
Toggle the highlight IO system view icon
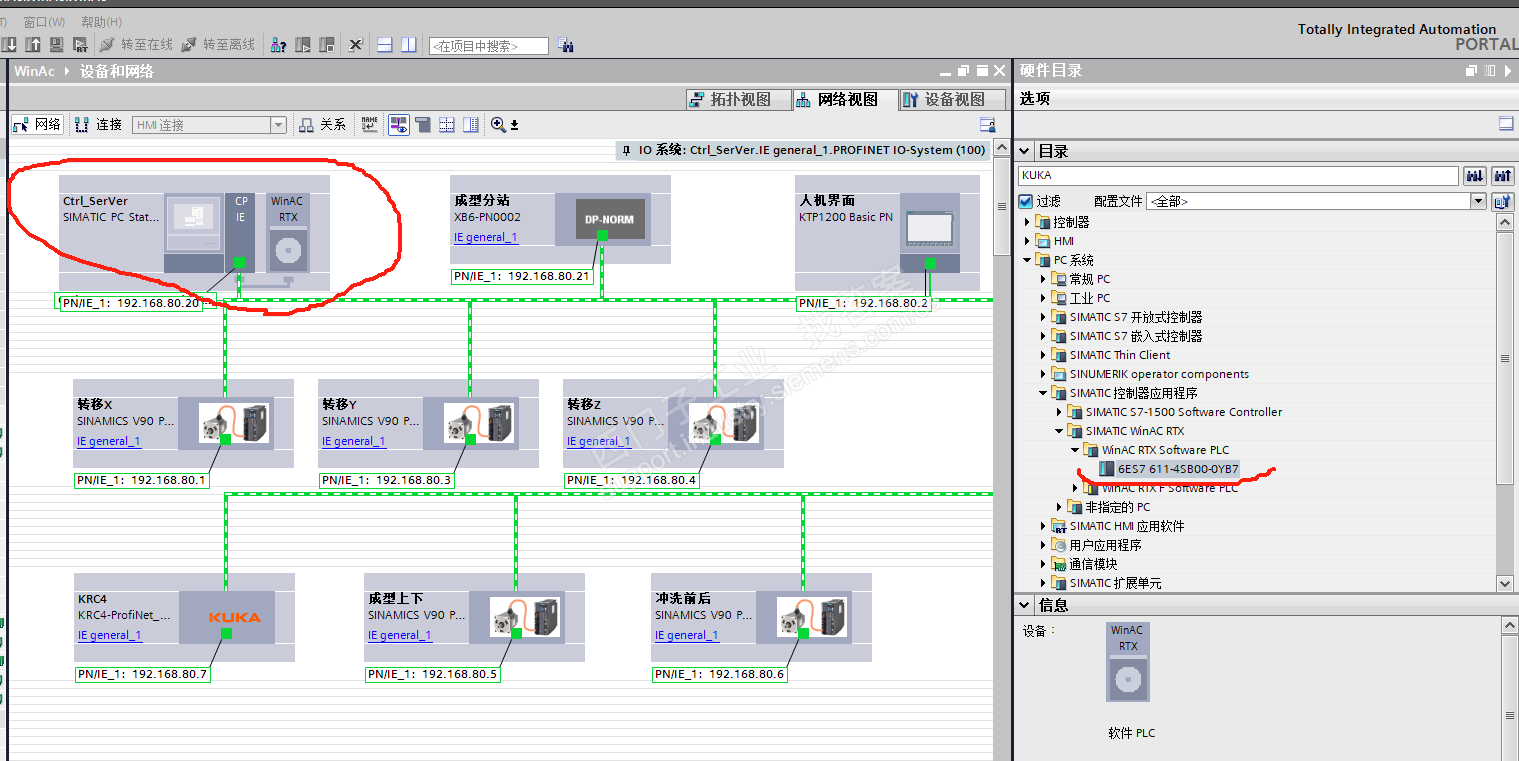[398, 125]
